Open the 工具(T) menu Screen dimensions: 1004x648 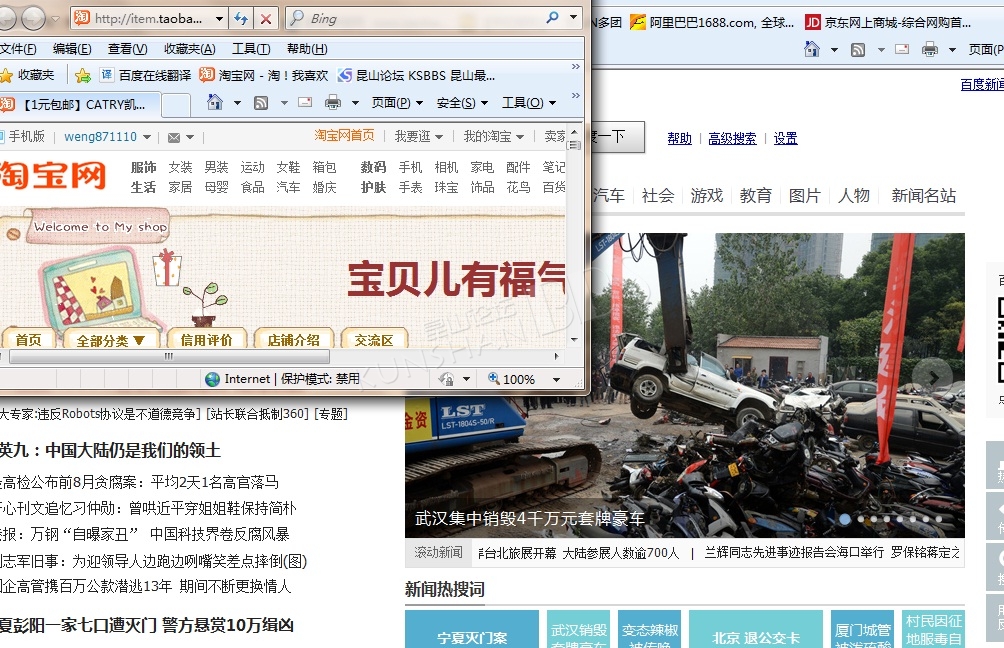251,49
